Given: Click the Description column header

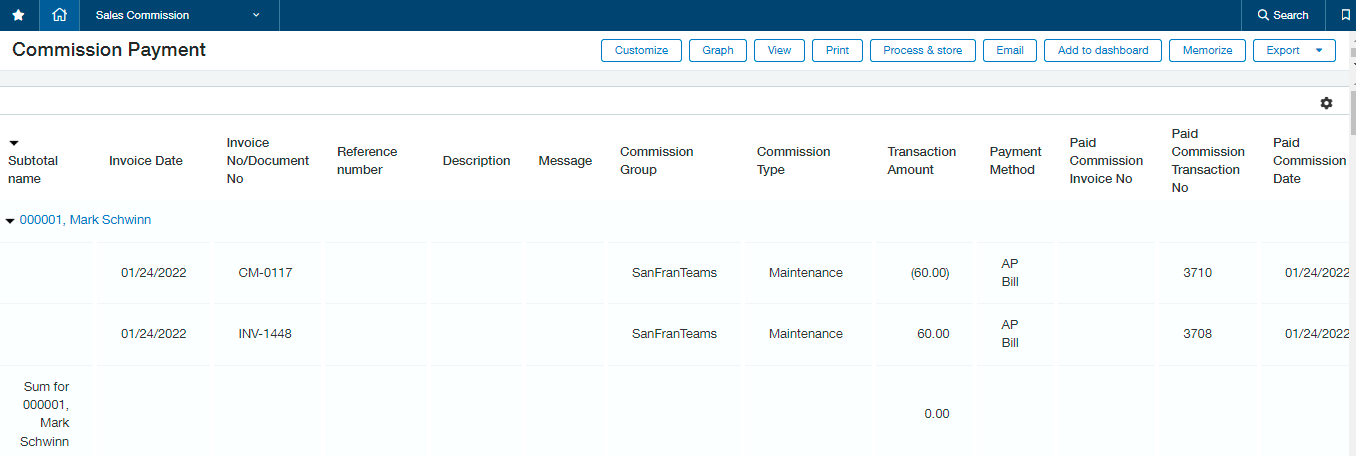Looking at the screenshot, I should coord(476,161).
